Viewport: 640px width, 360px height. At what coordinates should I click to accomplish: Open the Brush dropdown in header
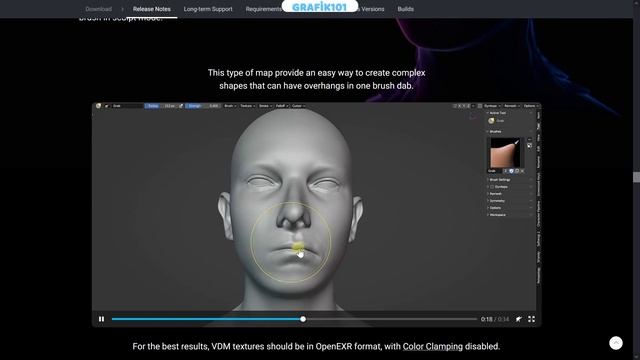(x=230, y=106)
